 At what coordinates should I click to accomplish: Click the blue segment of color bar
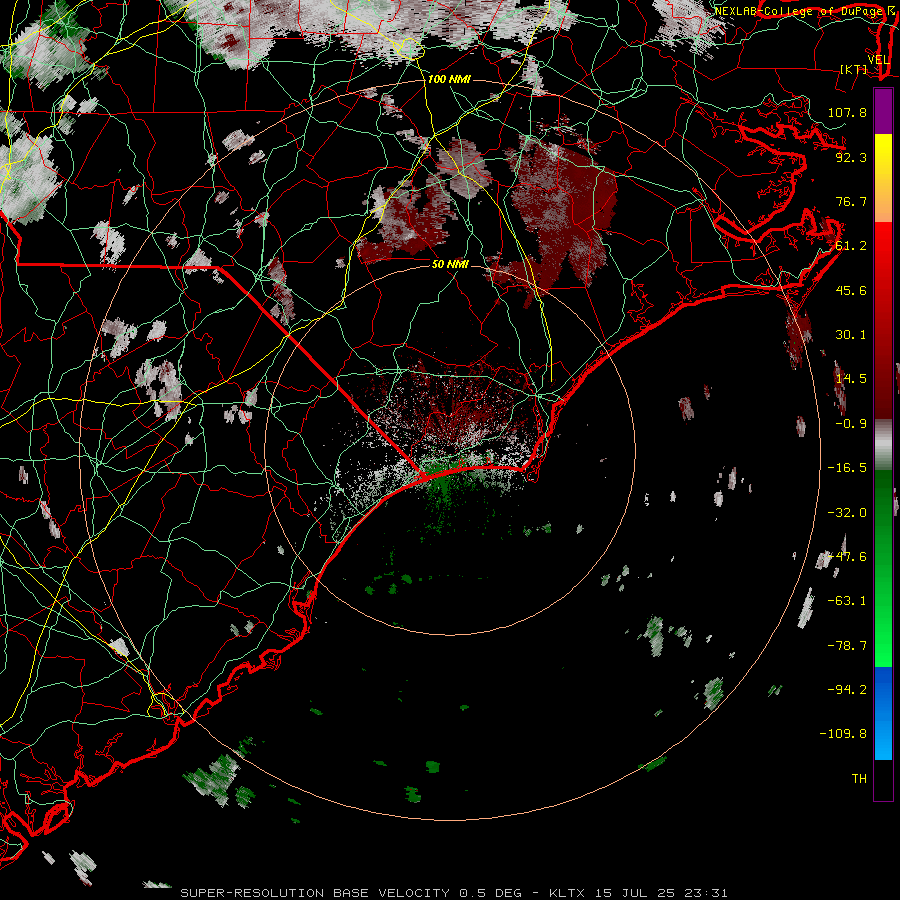[x=883, y=713]
